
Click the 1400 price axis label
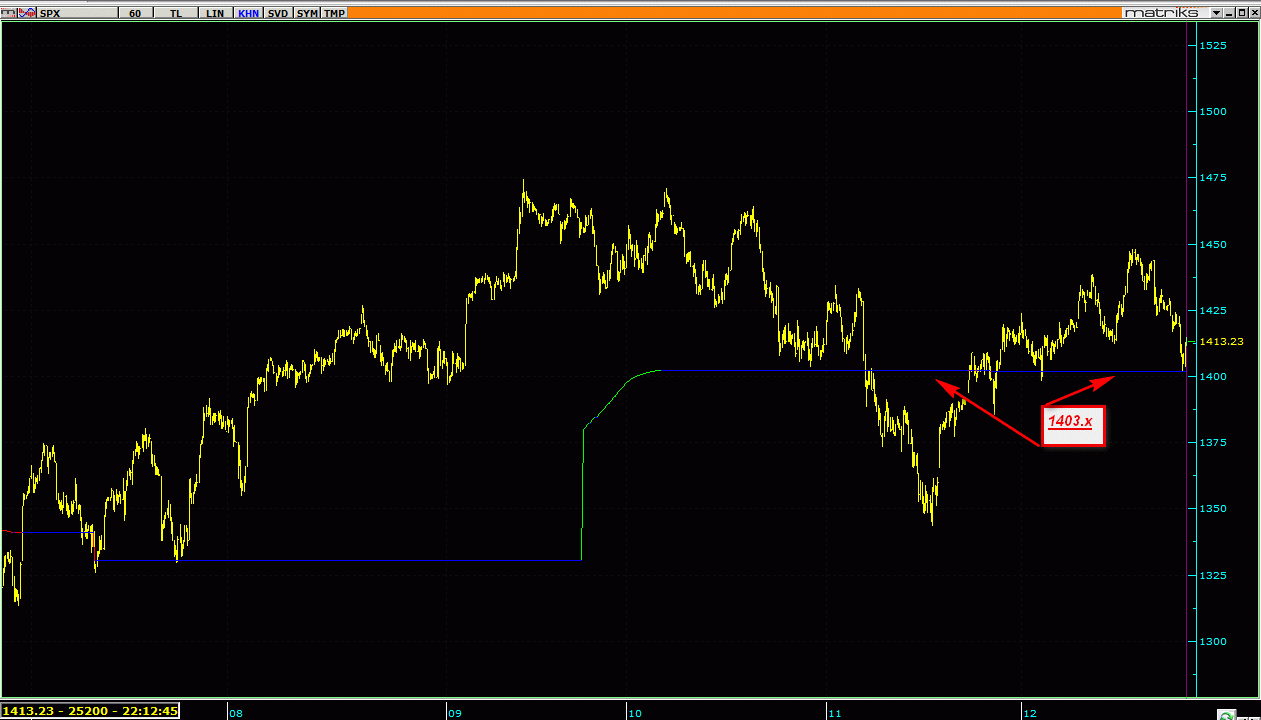click(1213, 377)
